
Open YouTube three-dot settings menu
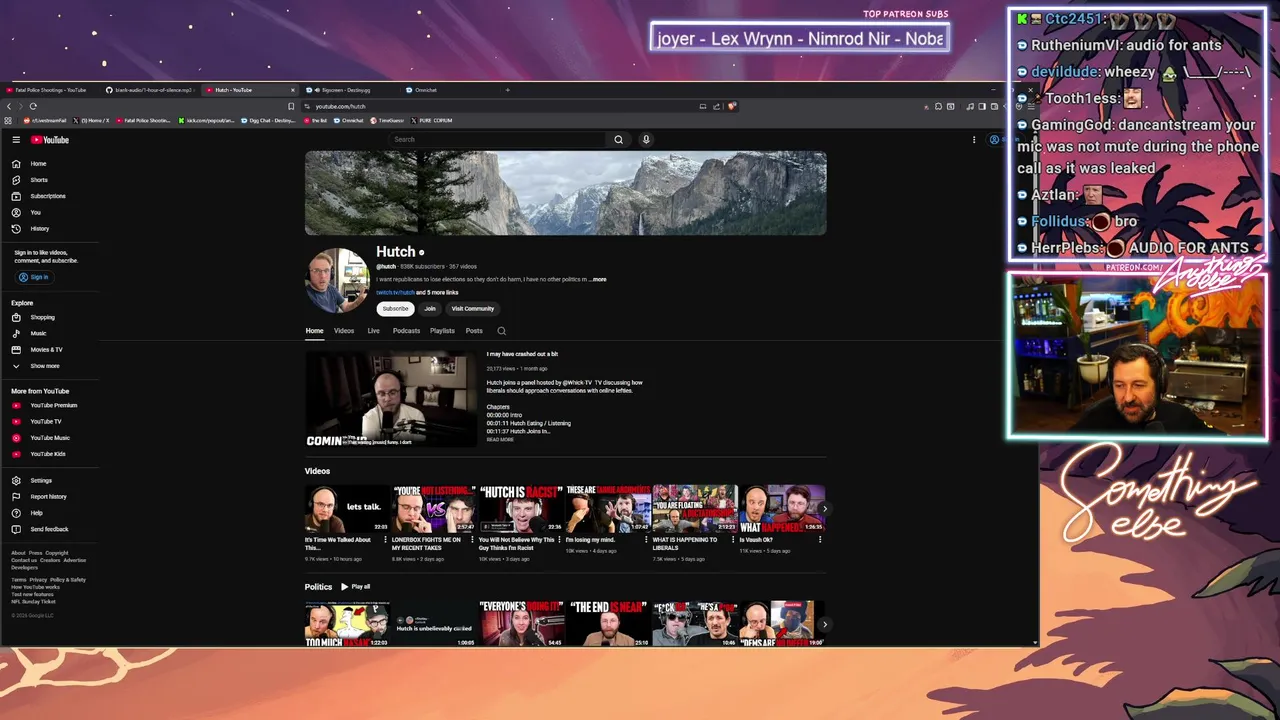974,140
